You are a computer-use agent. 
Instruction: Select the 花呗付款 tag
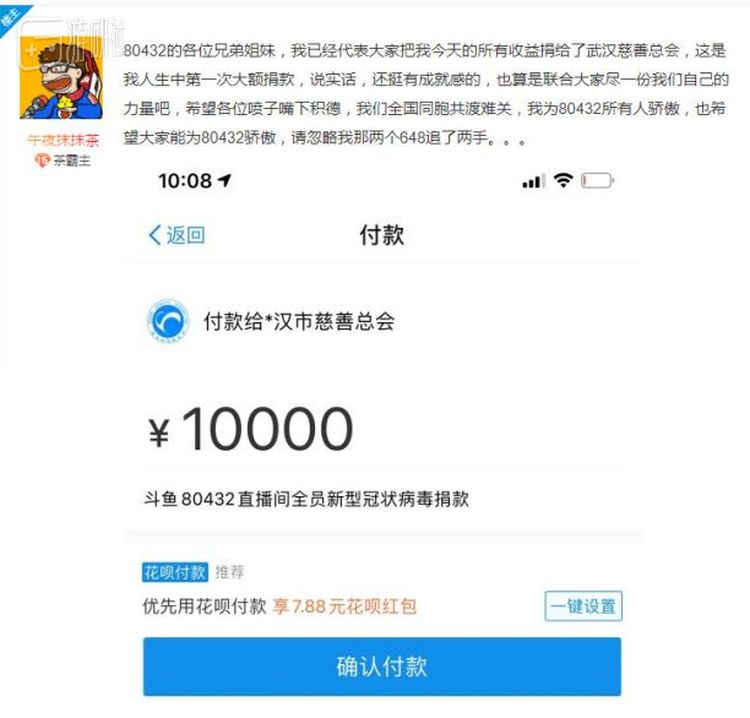(175, 572)
